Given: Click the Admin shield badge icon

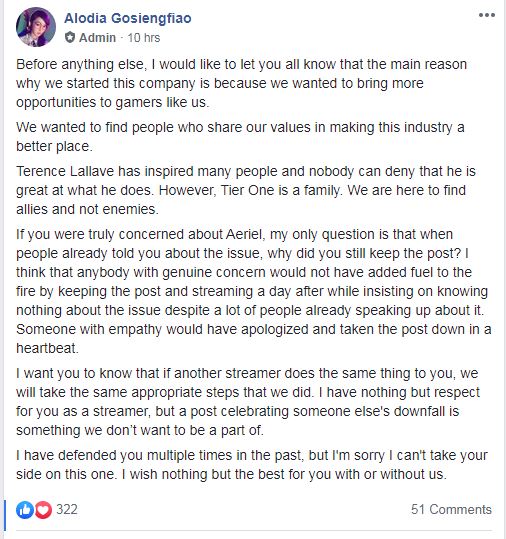Looking at the screenshot, I should tap(70, 37).
